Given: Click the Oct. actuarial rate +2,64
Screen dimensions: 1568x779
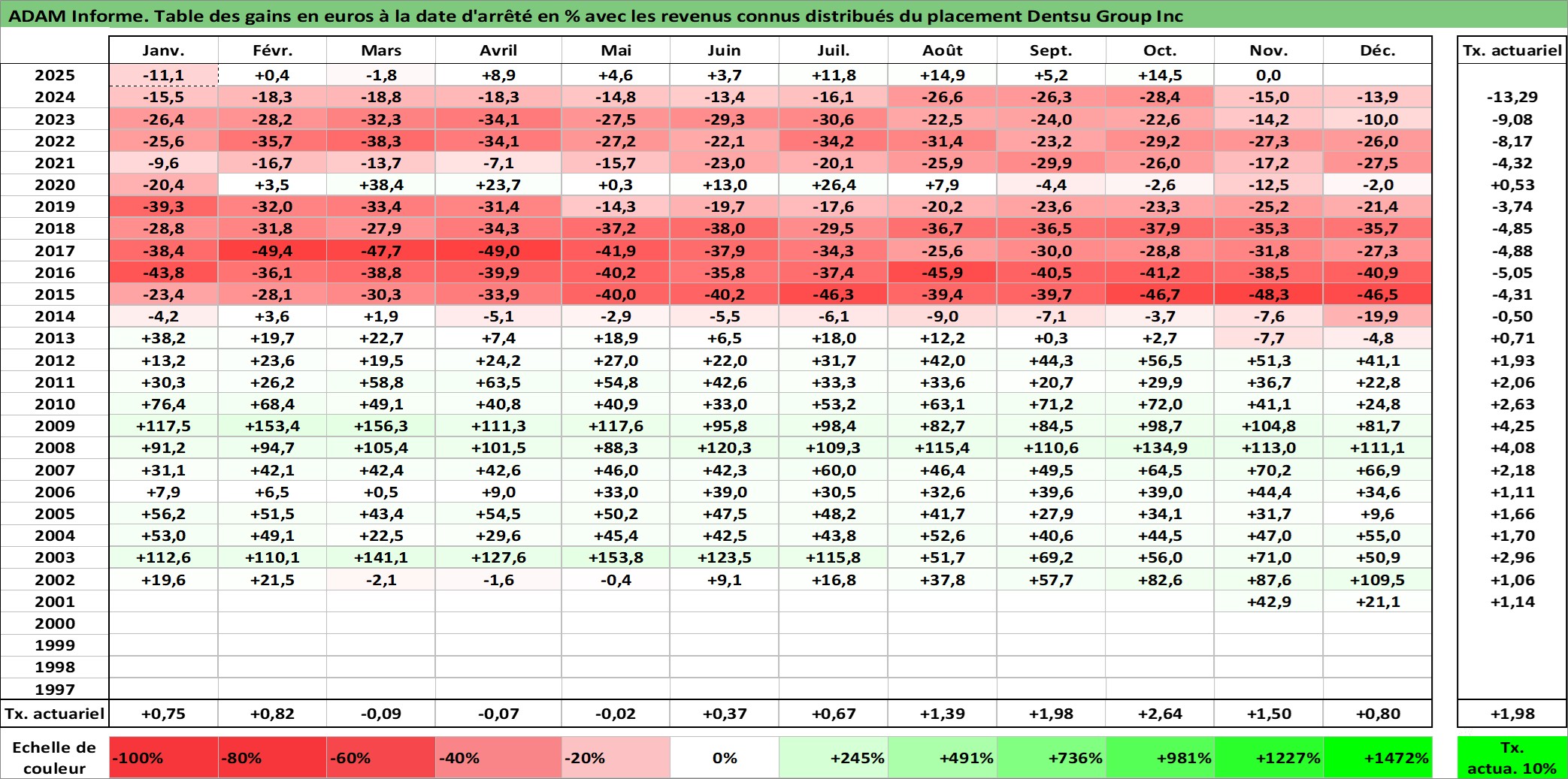Looking at the screenshot, I should [x=1160, y=714].
